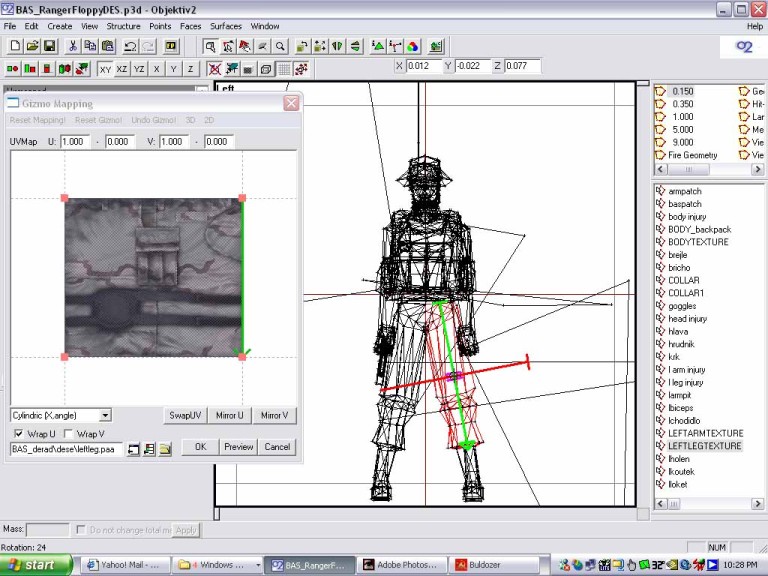Click the Undo arrow toolbar icon
This screenshot has height=576, width=768.
130,46
